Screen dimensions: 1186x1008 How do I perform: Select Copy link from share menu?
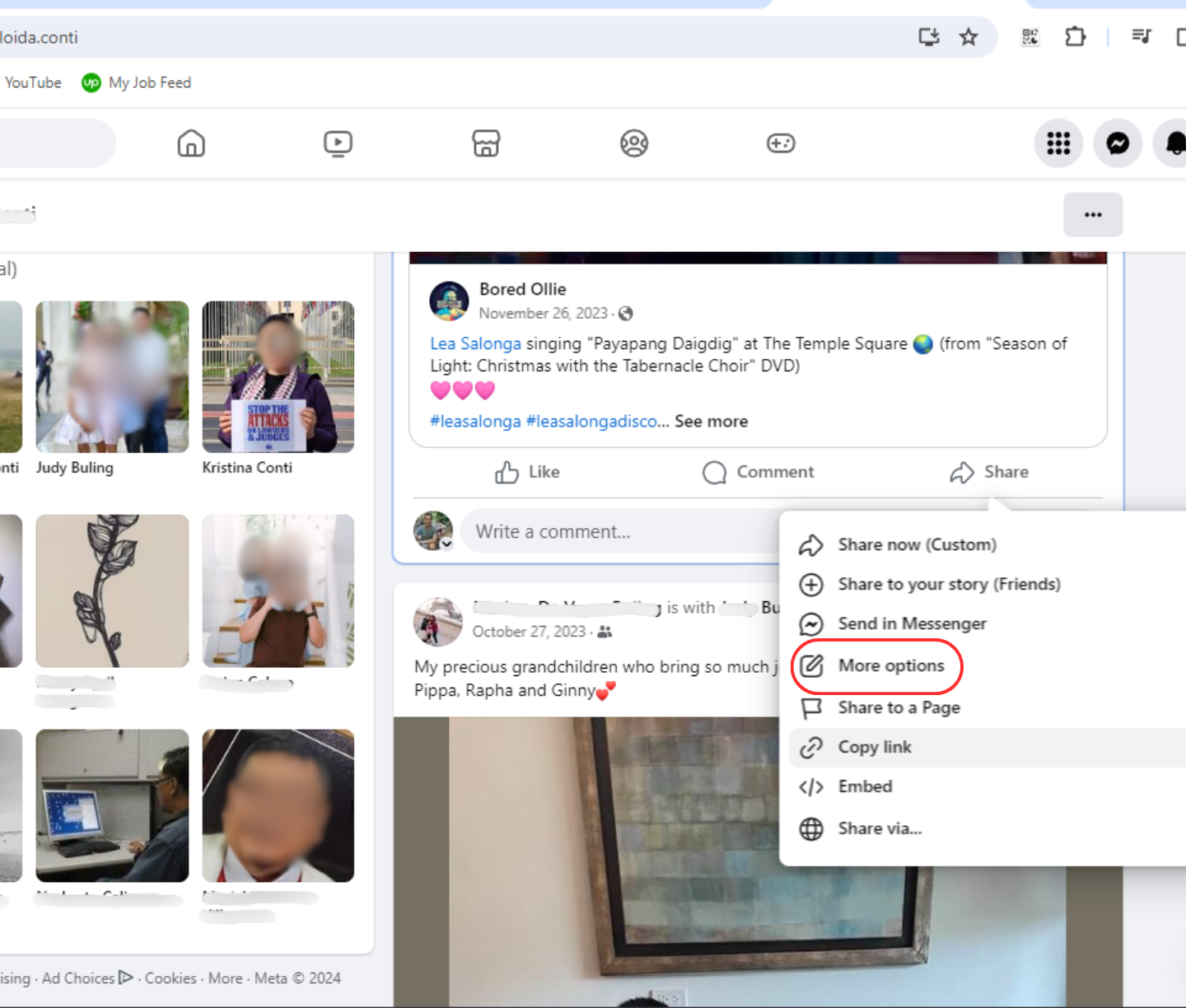[988, 747]
